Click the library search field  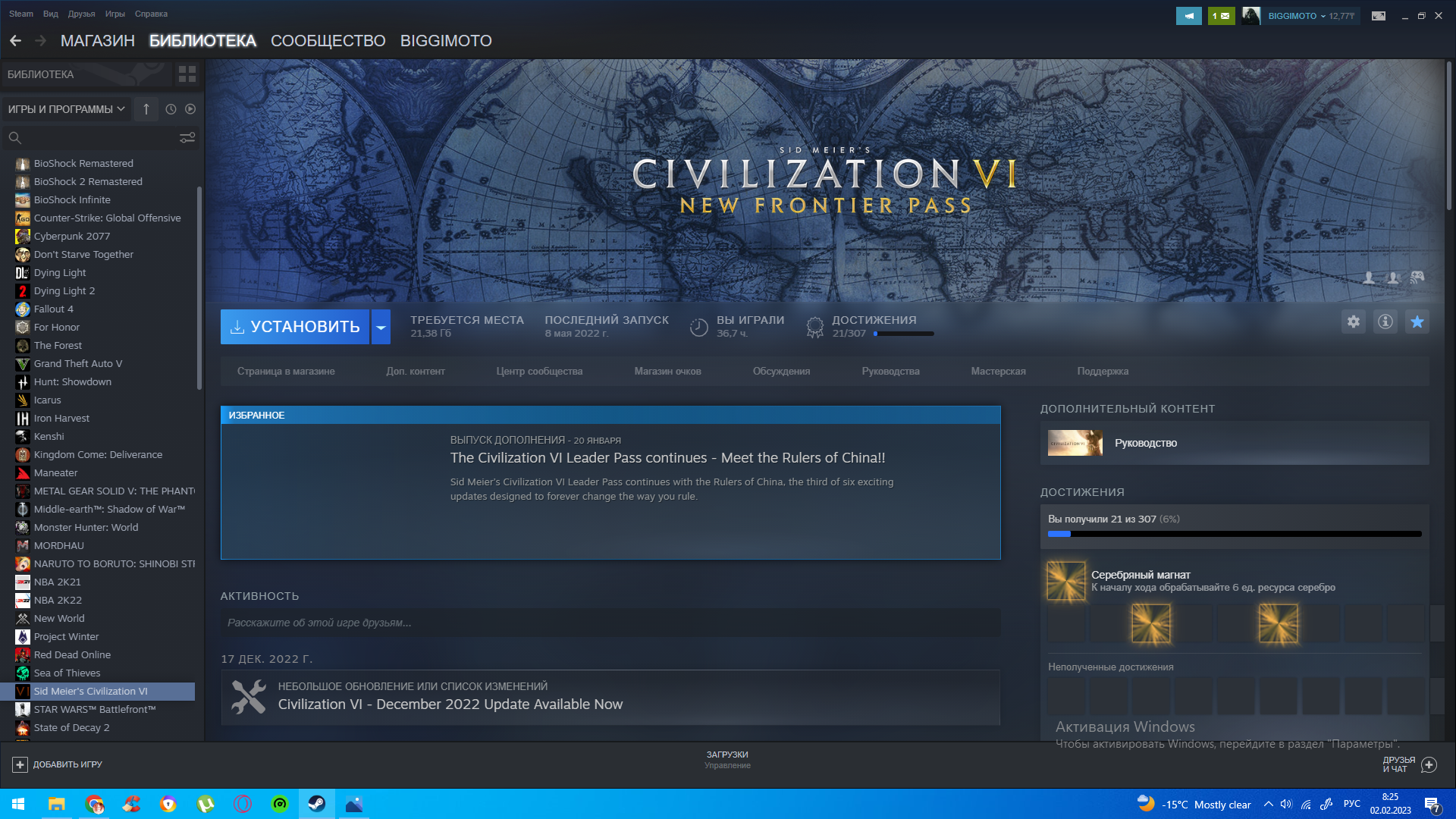coord(91,138)
